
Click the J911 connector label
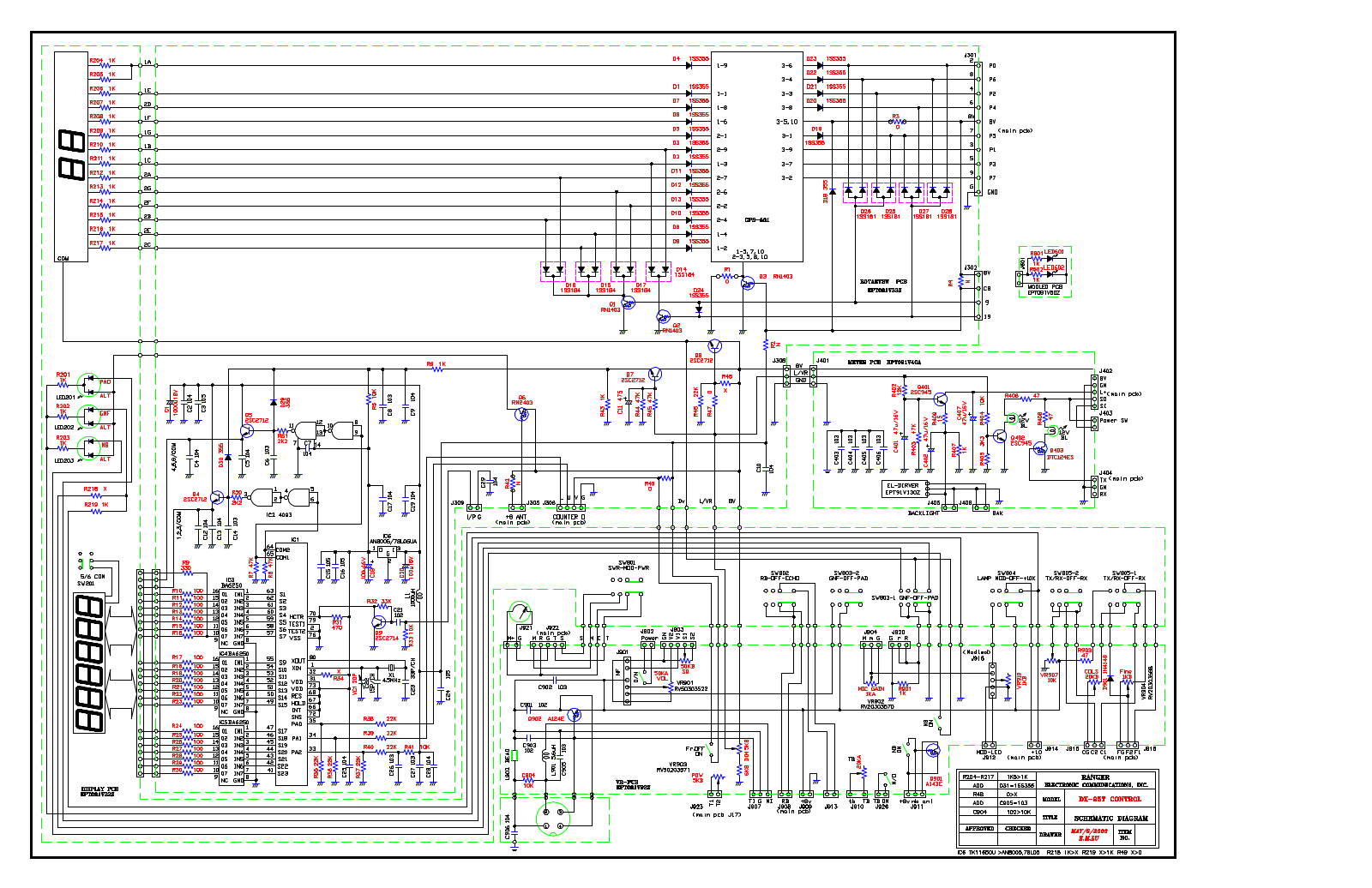coord(917,807)
